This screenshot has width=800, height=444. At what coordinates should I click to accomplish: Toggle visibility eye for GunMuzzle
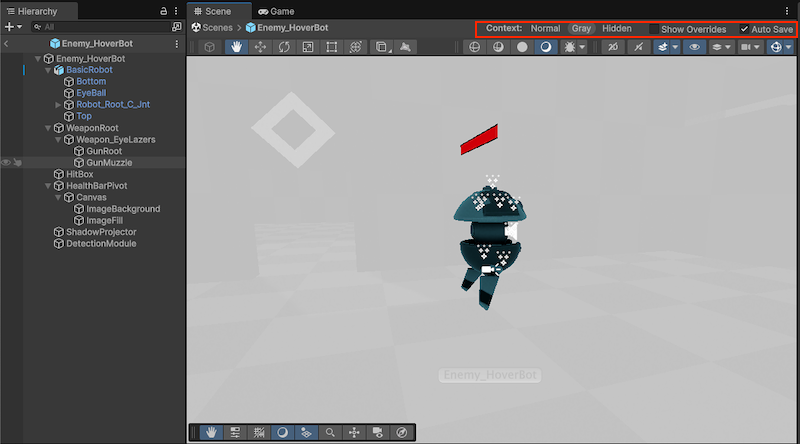(x=6, y=162)
